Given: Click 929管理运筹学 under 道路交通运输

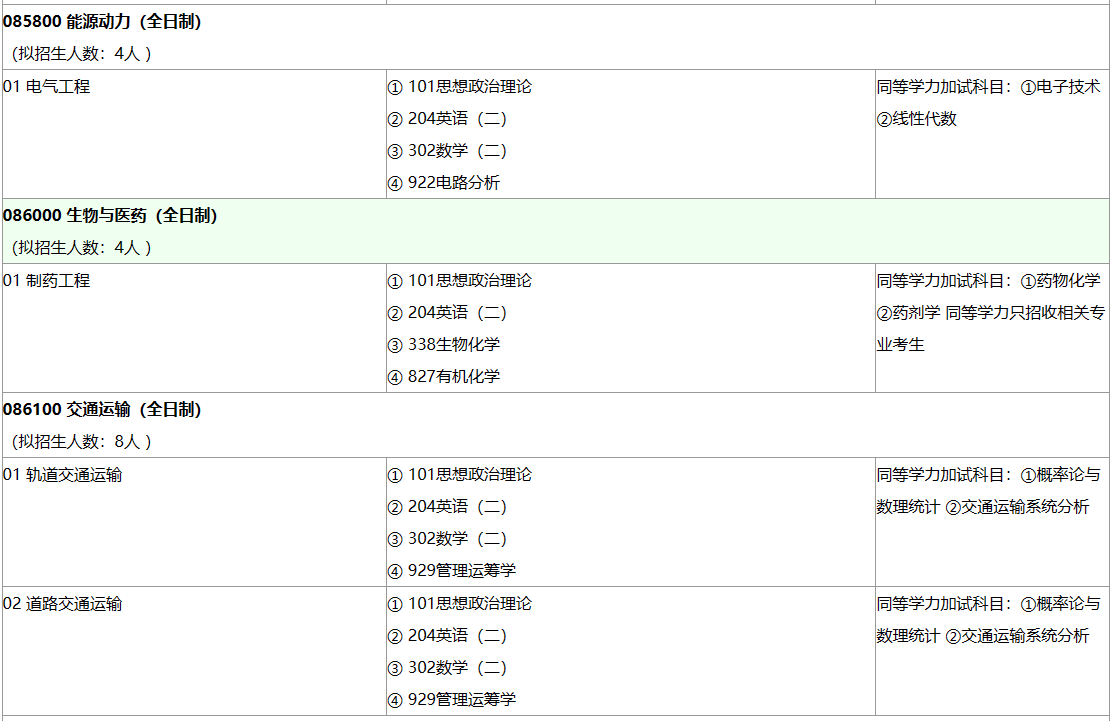Looking at the screenshot, I should click(x=461, y=700).
